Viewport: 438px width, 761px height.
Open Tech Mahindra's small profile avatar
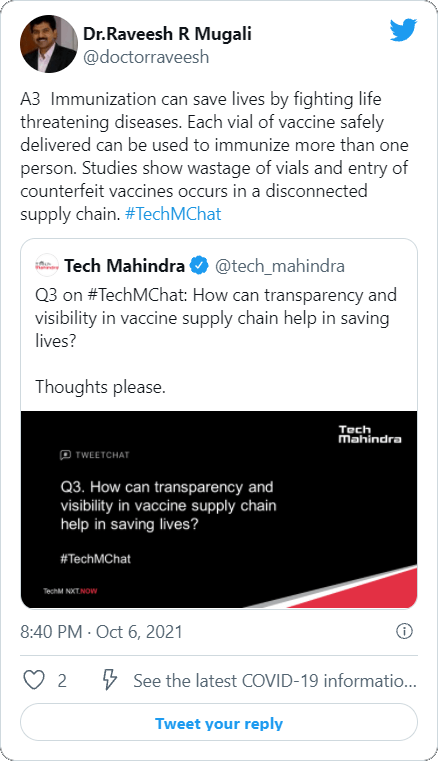pyautogui.click(x=47, y=265)
